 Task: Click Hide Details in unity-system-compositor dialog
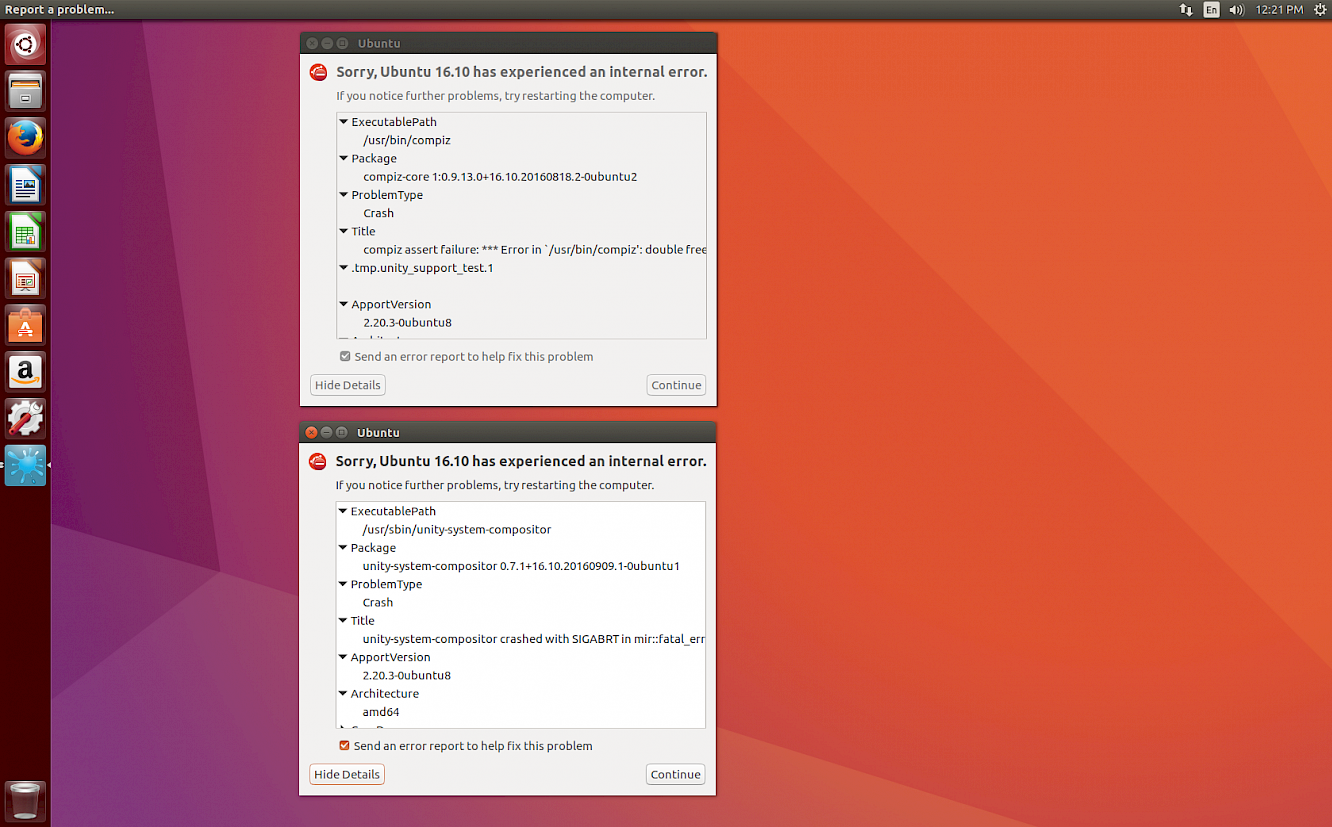click(x=346, y=774)
